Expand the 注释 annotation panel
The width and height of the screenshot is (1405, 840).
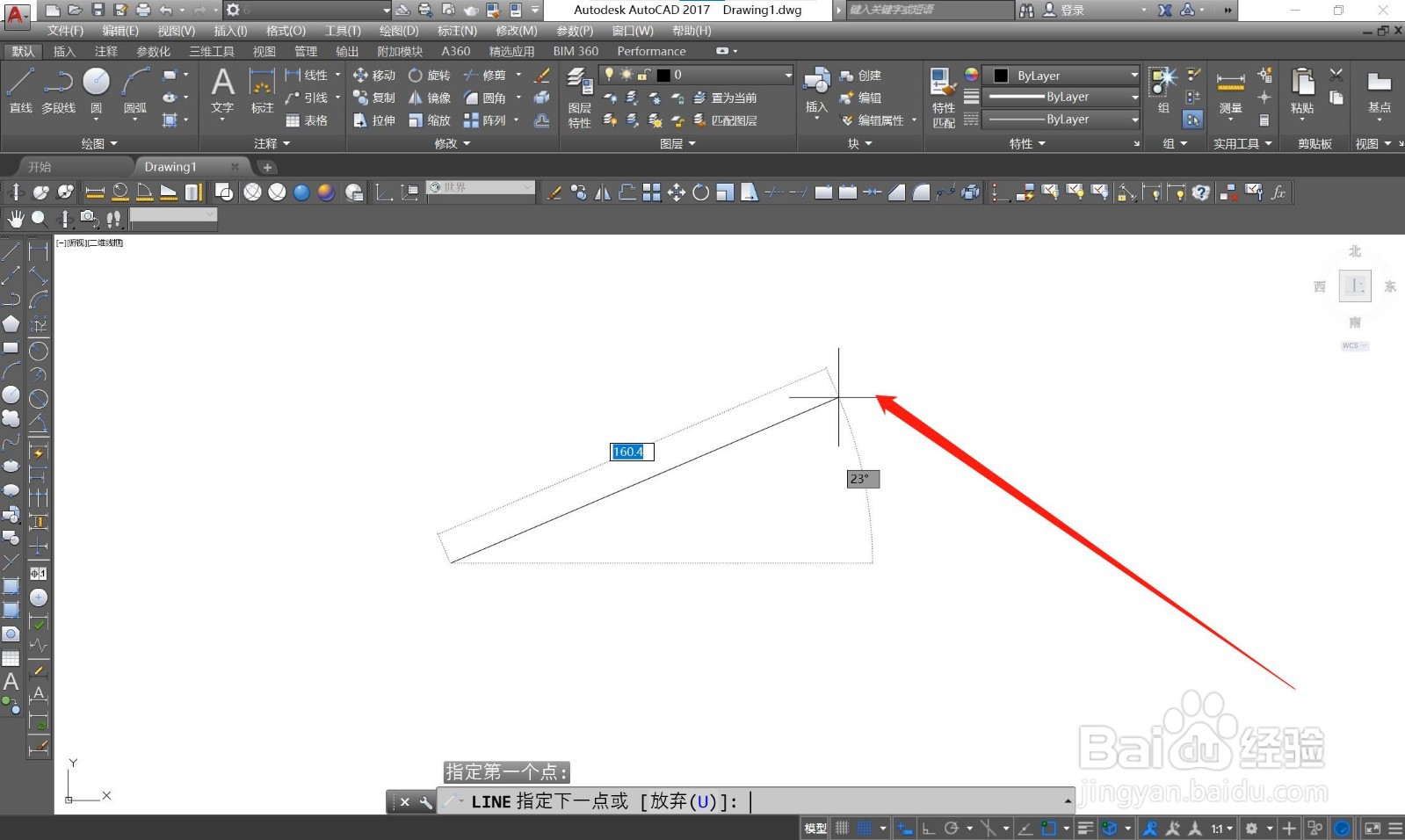tap(272, 143)
